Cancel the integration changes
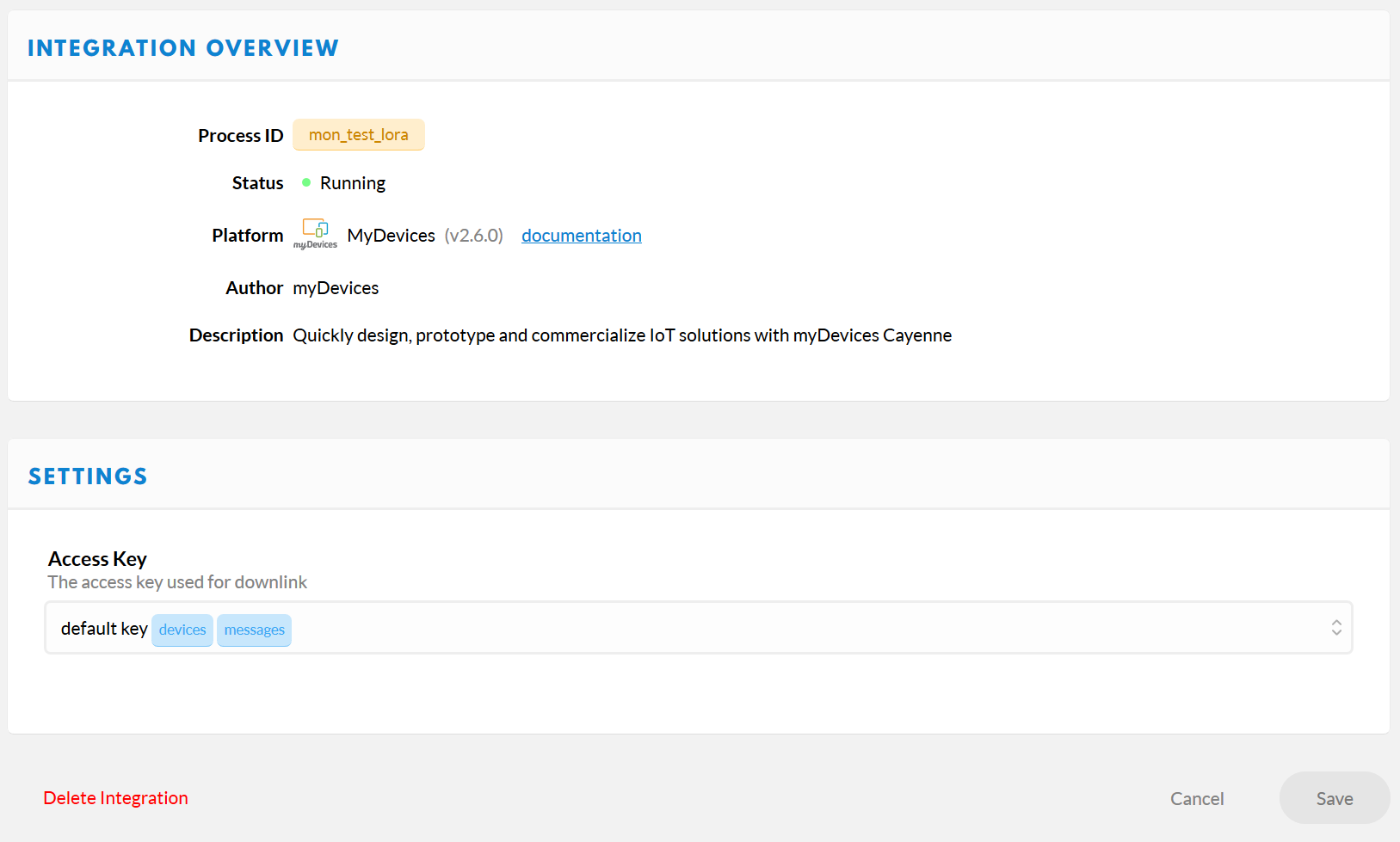This screenshot has width=1400, height=842. coord(1197,798)
